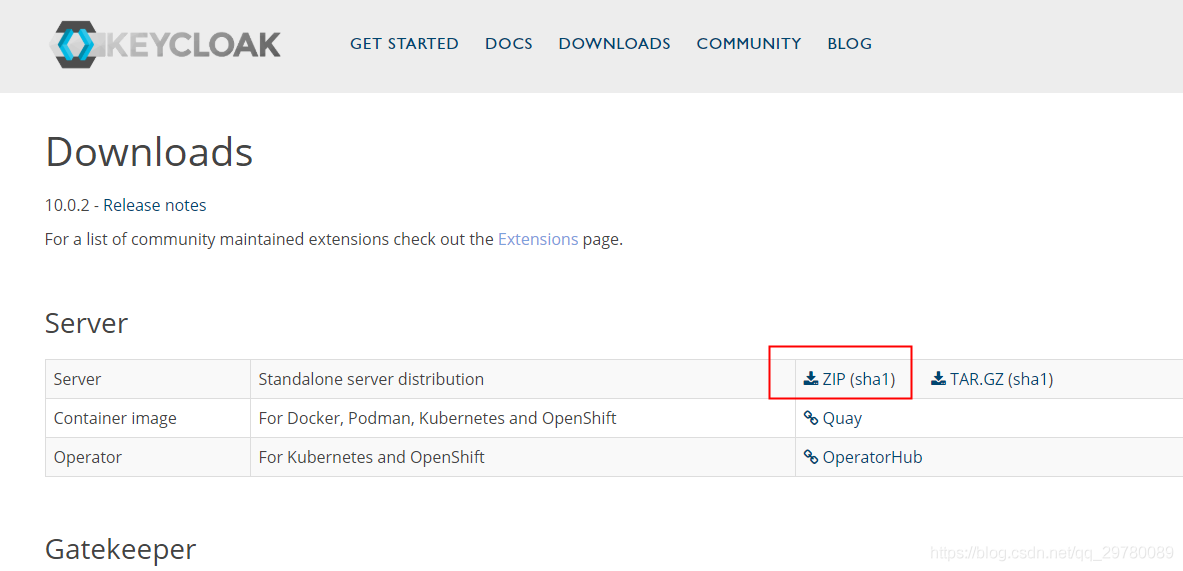1183x571 pixels.
Task: Go to the DOWNLOADS page
Action: [x=614, y=44]
